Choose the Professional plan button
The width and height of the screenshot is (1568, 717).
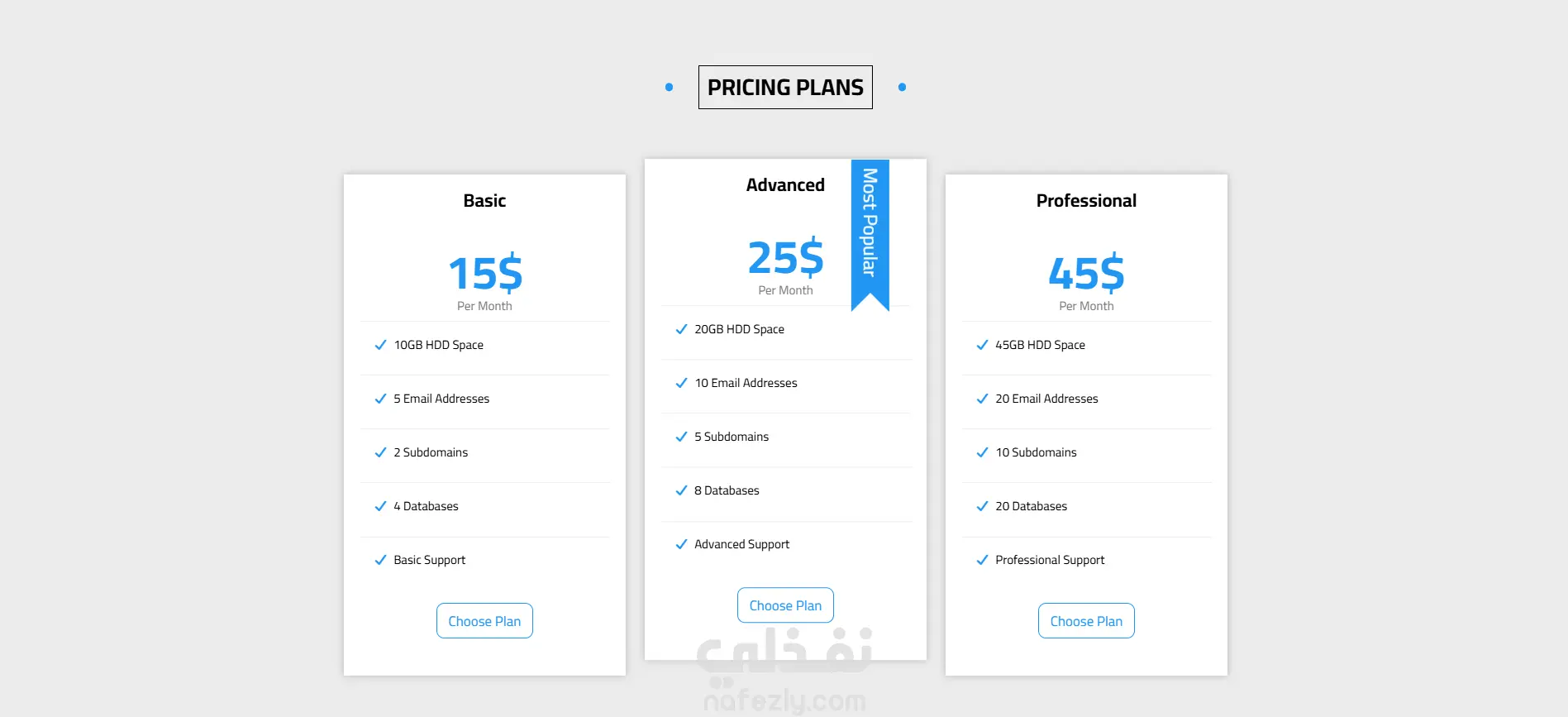click(x=1086, y=621)
